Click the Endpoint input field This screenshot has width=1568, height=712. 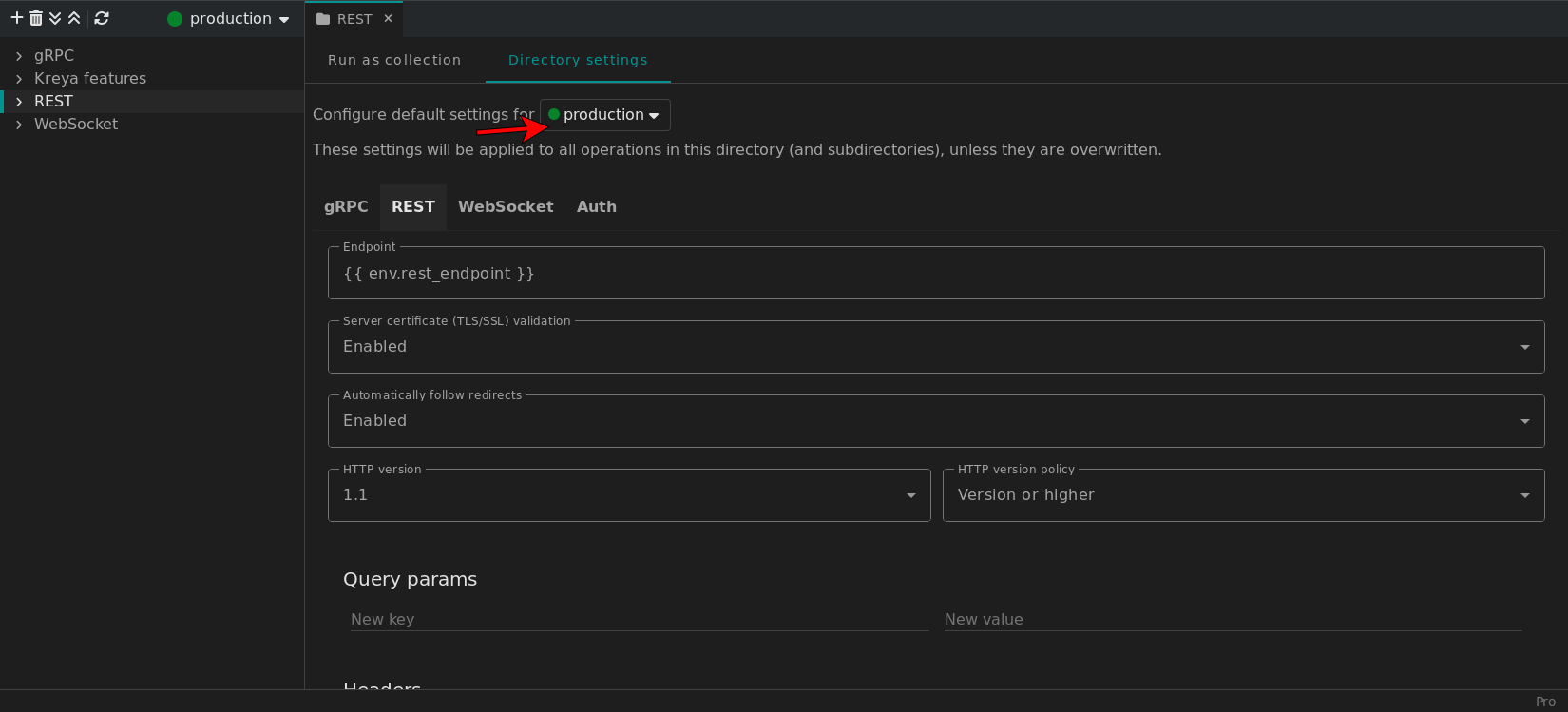[936, 274]
